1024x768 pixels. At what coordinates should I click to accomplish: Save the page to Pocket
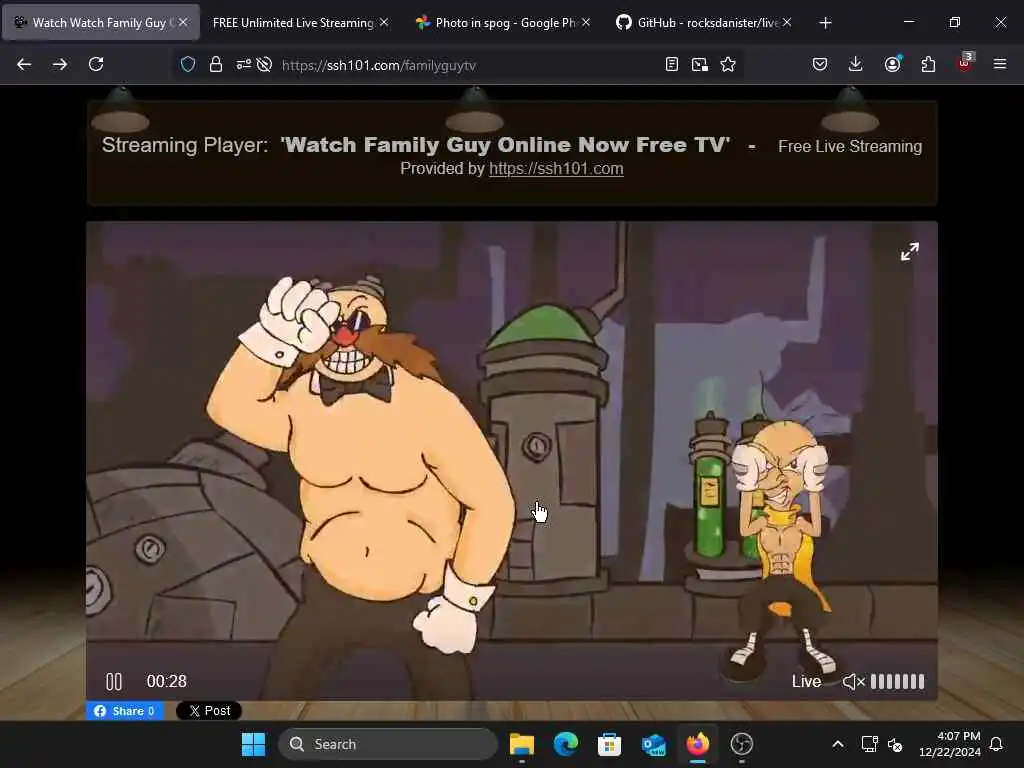coord(820,64)
